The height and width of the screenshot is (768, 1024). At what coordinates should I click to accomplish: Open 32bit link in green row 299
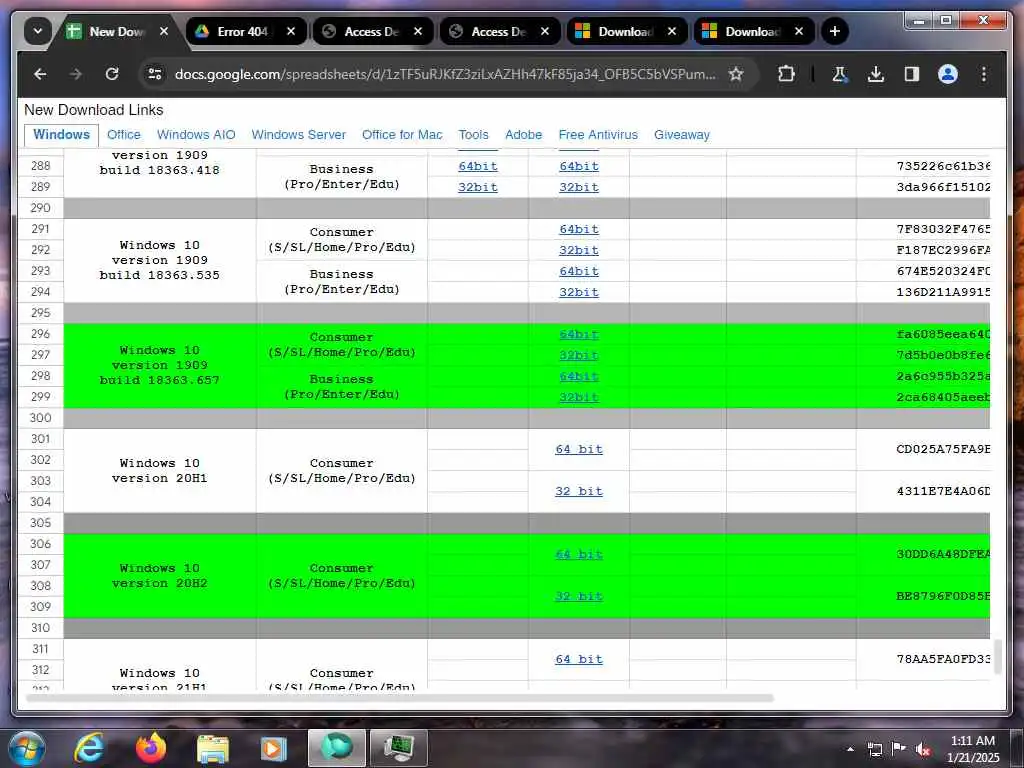point(579,397)
